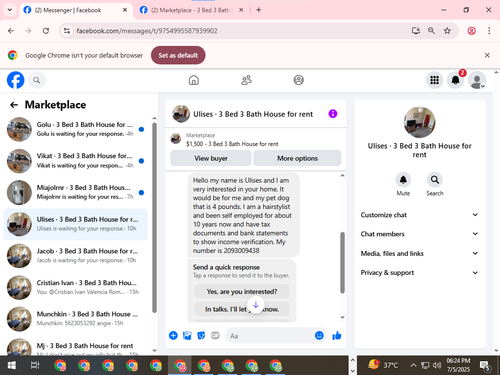
Task: Click the Chrome zoom magnifier icon
Action: point(431,31)
